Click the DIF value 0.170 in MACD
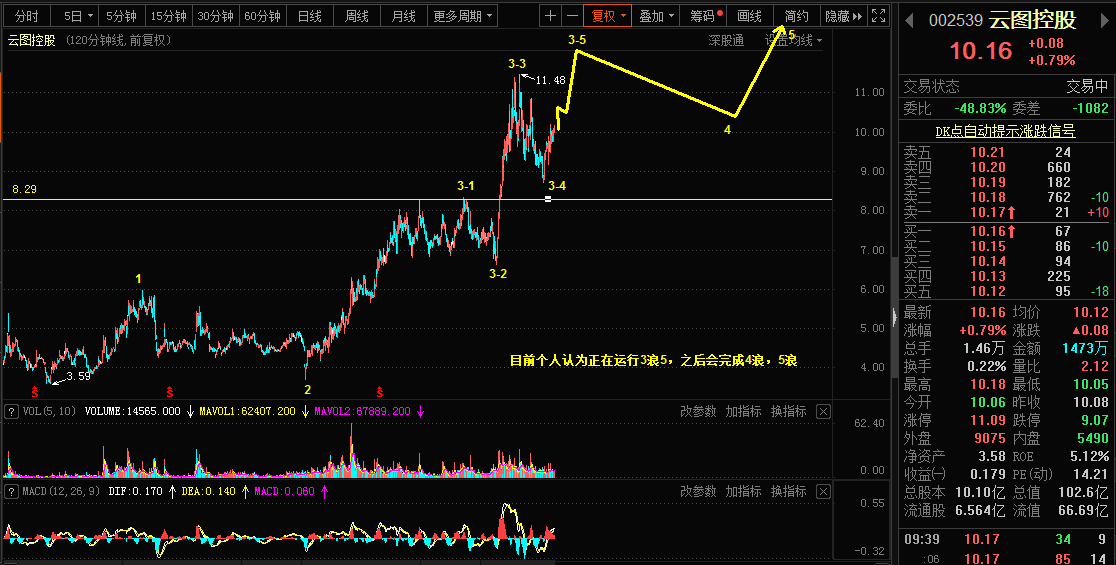The image size is (1116, 565). [147, 491]
